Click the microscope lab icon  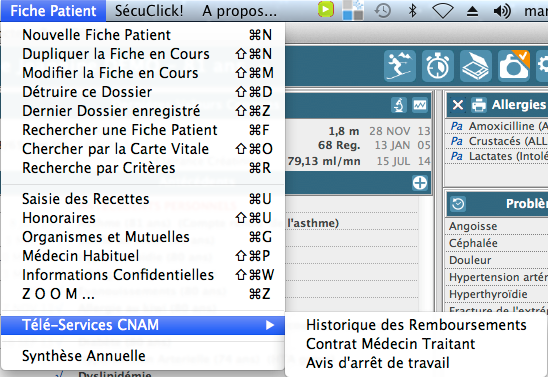399,105
